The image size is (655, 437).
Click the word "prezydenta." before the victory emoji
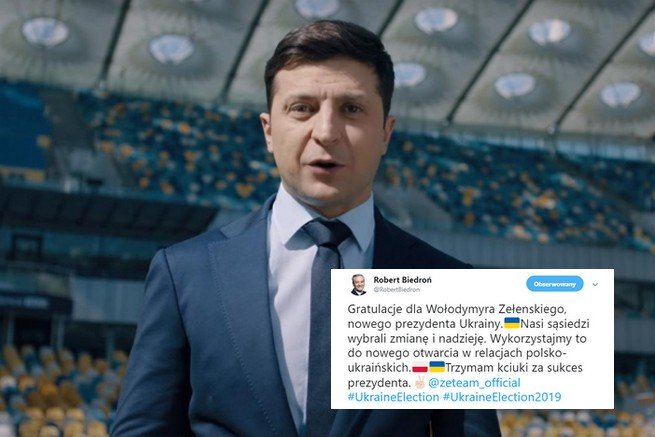click(379, 383)
